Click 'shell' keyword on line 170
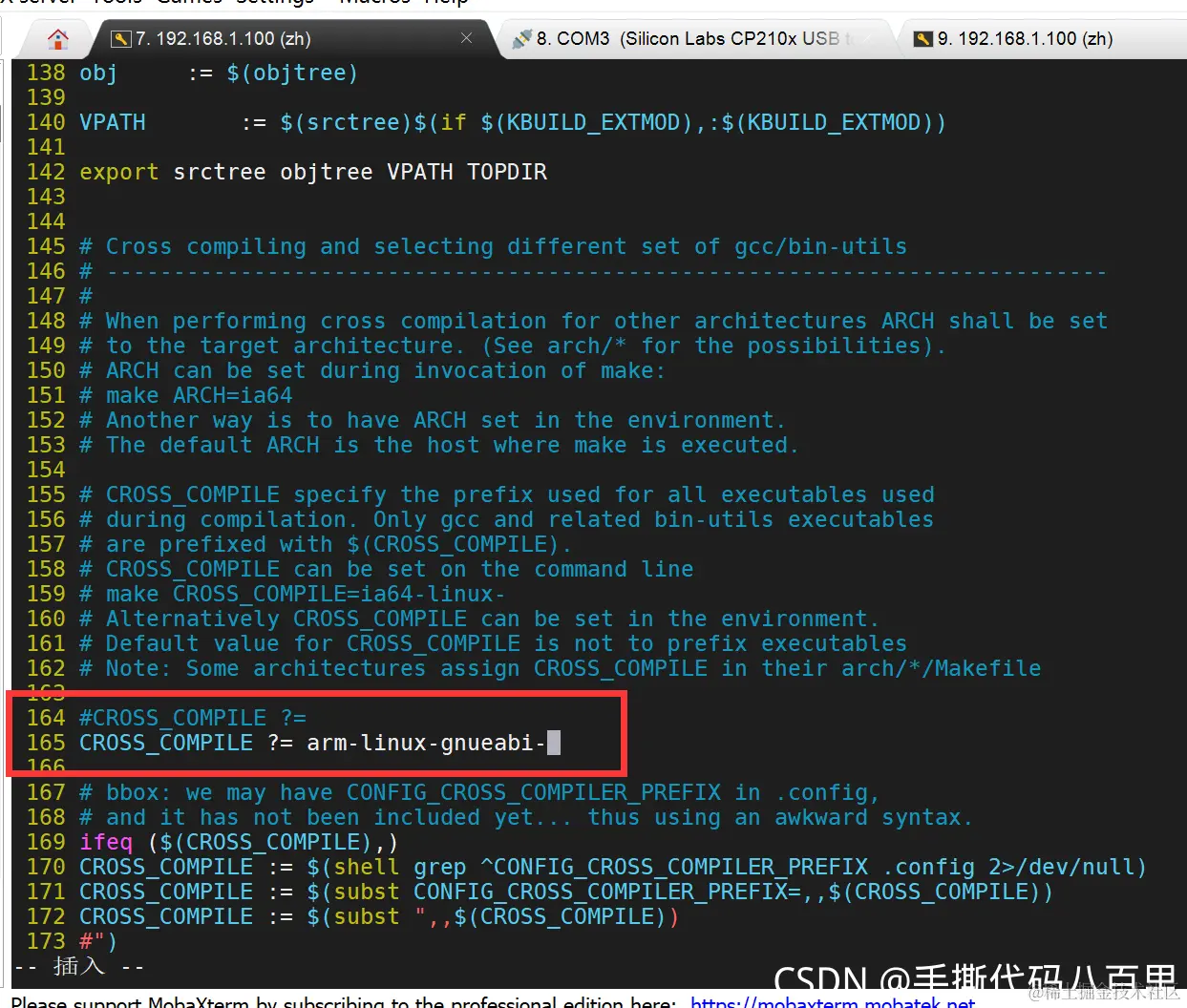This screenshot has height=1008, width=1187. coord(367,868)
